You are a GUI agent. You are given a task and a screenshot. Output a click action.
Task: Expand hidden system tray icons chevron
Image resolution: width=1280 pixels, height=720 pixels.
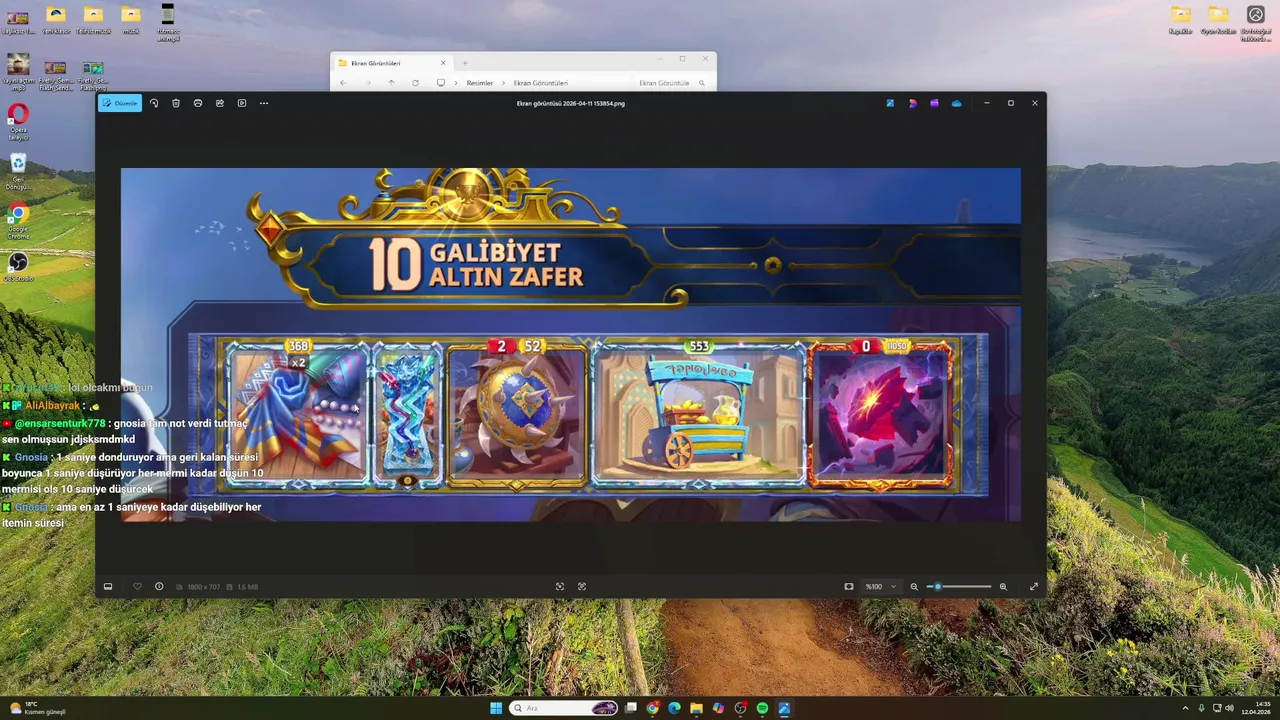[1185, 708]
